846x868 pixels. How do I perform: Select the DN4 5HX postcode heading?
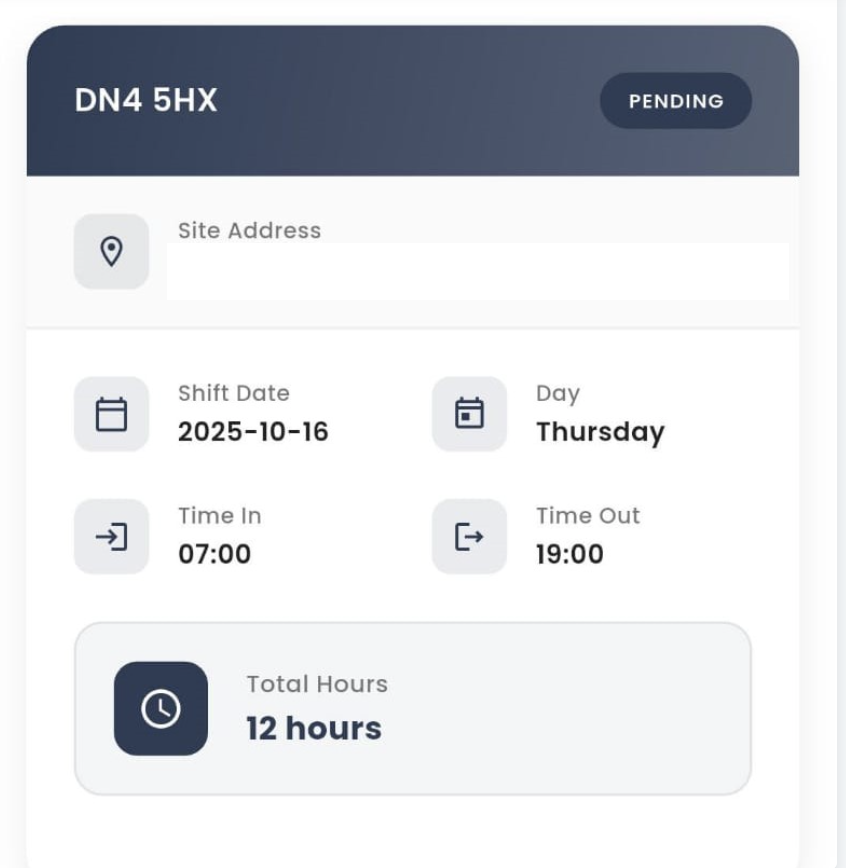pyautogui.click(x=146, y=100)
